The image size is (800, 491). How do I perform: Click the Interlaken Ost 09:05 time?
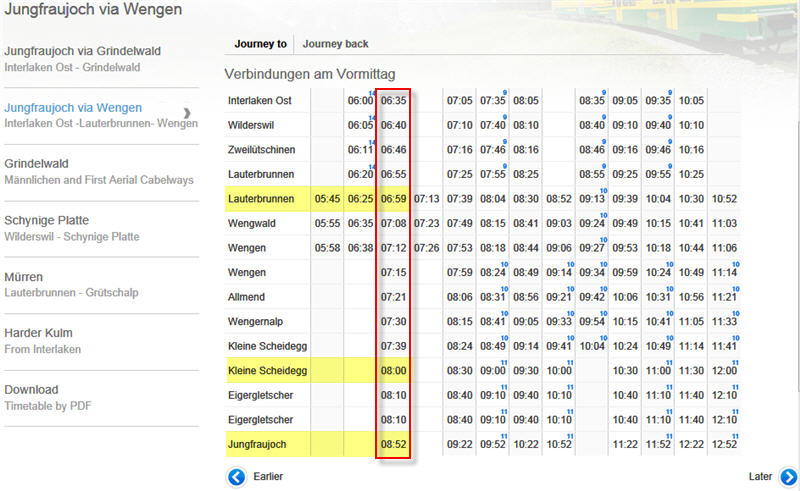[x=625, y=101]
